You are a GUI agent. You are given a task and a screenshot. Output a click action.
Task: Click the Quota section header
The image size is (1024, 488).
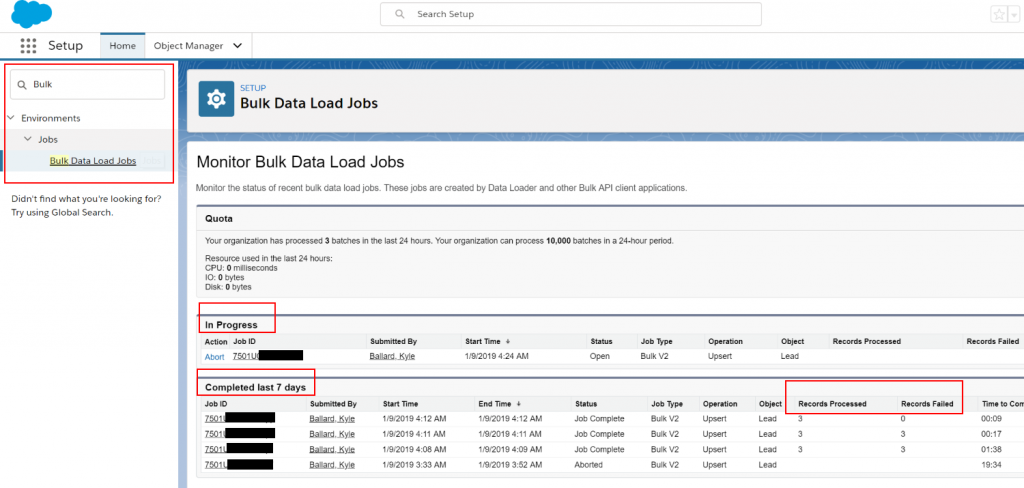click(219, 218)
